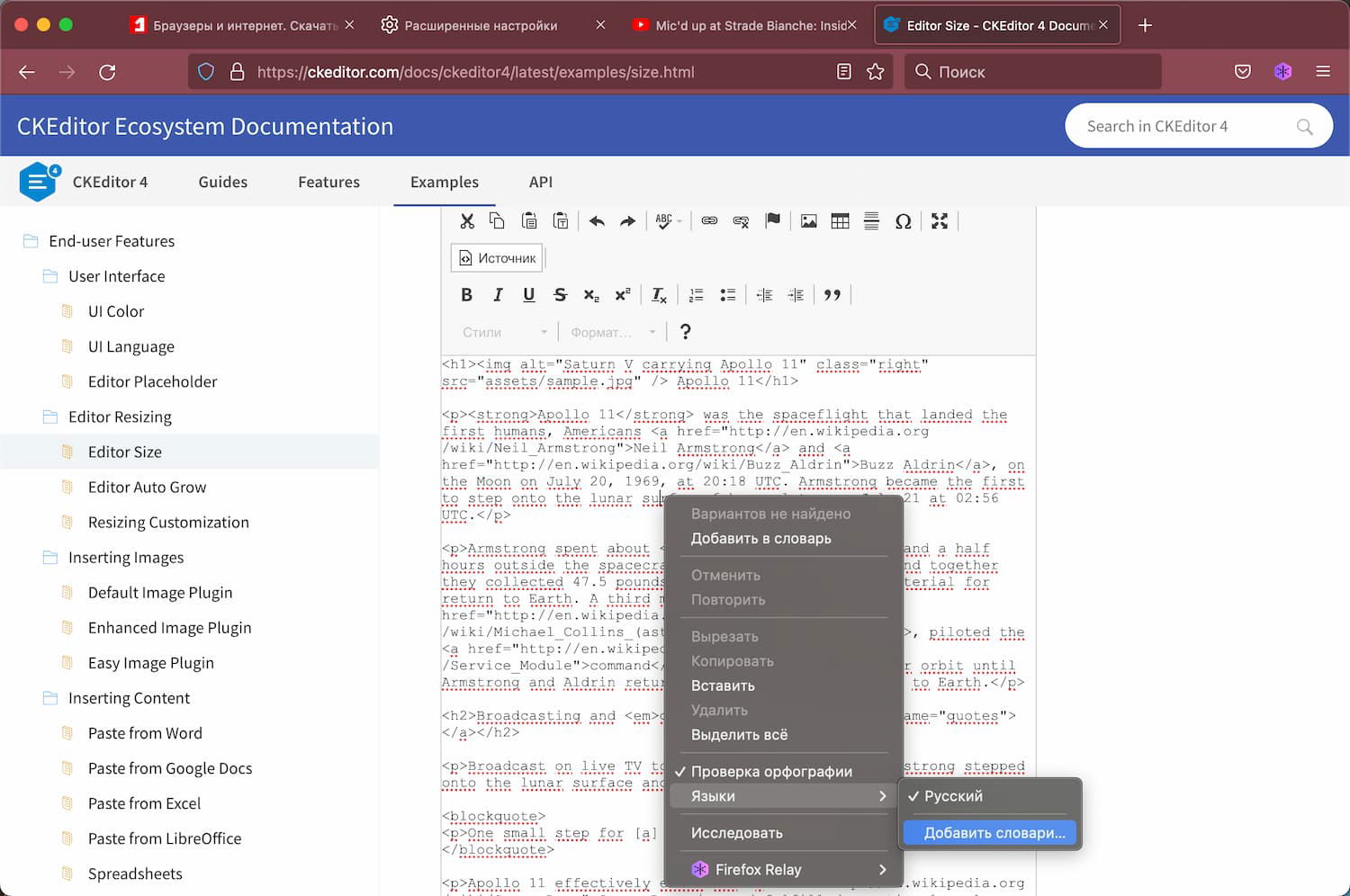Click the Paste clipboard icon
Image resolution: width=1350 pixels, height=896 pixels.
529,221
